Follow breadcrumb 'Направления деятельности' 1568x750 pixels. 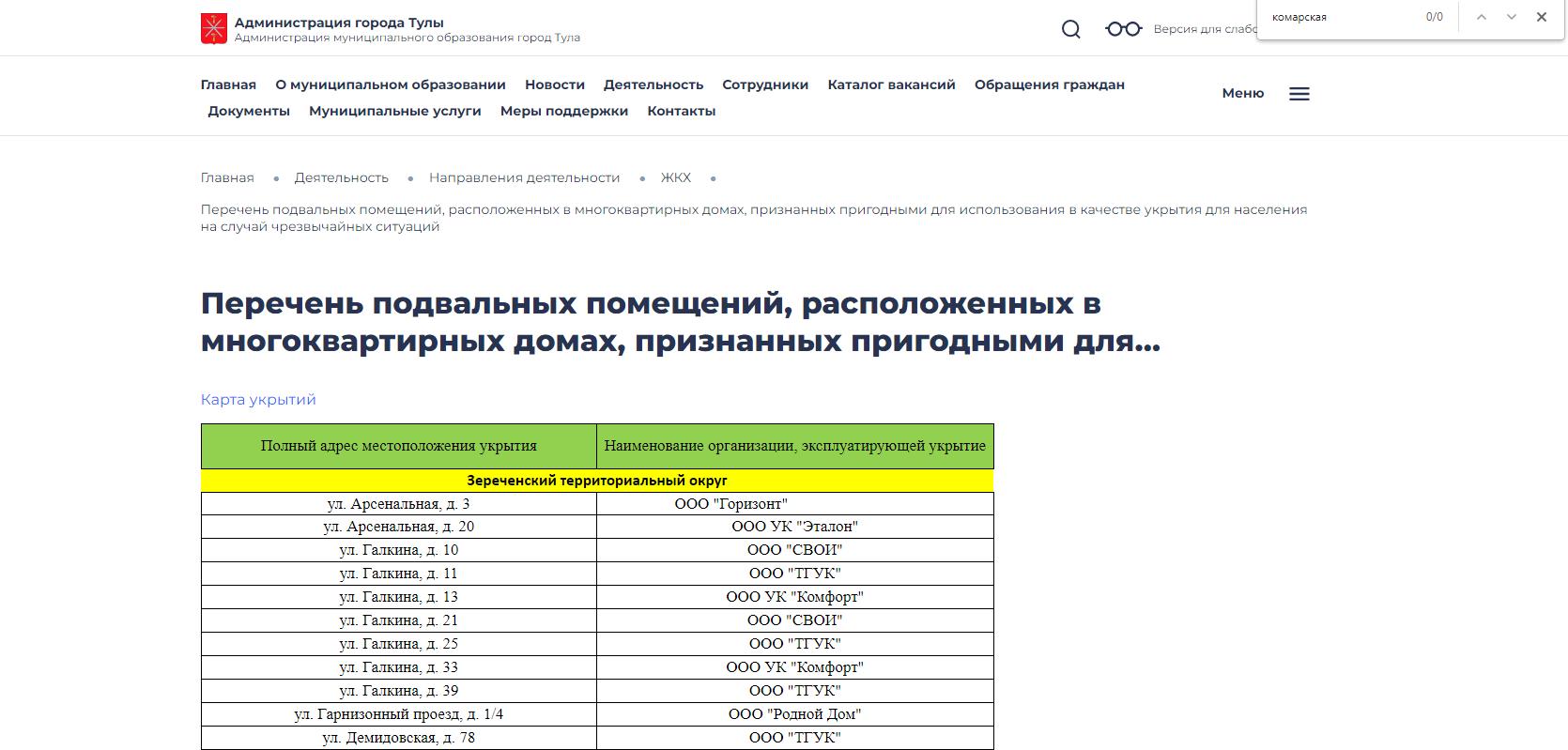pyautogui.click(x=525, y=177)
